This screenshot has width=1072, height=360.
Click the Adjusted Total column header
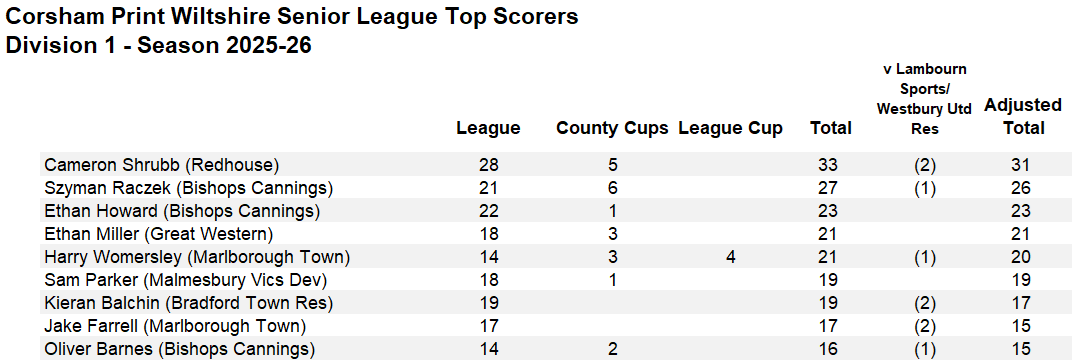point(1023,116)
